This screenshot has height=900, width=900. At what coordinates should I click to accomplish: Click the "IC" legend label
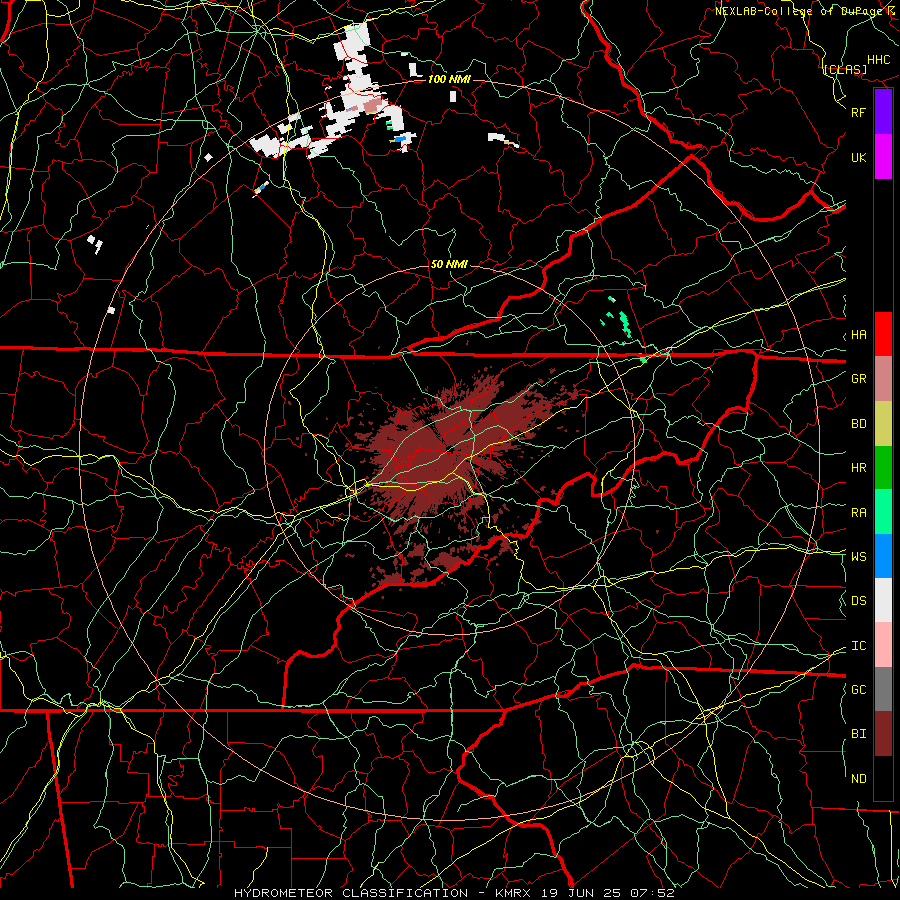point(858,645)
